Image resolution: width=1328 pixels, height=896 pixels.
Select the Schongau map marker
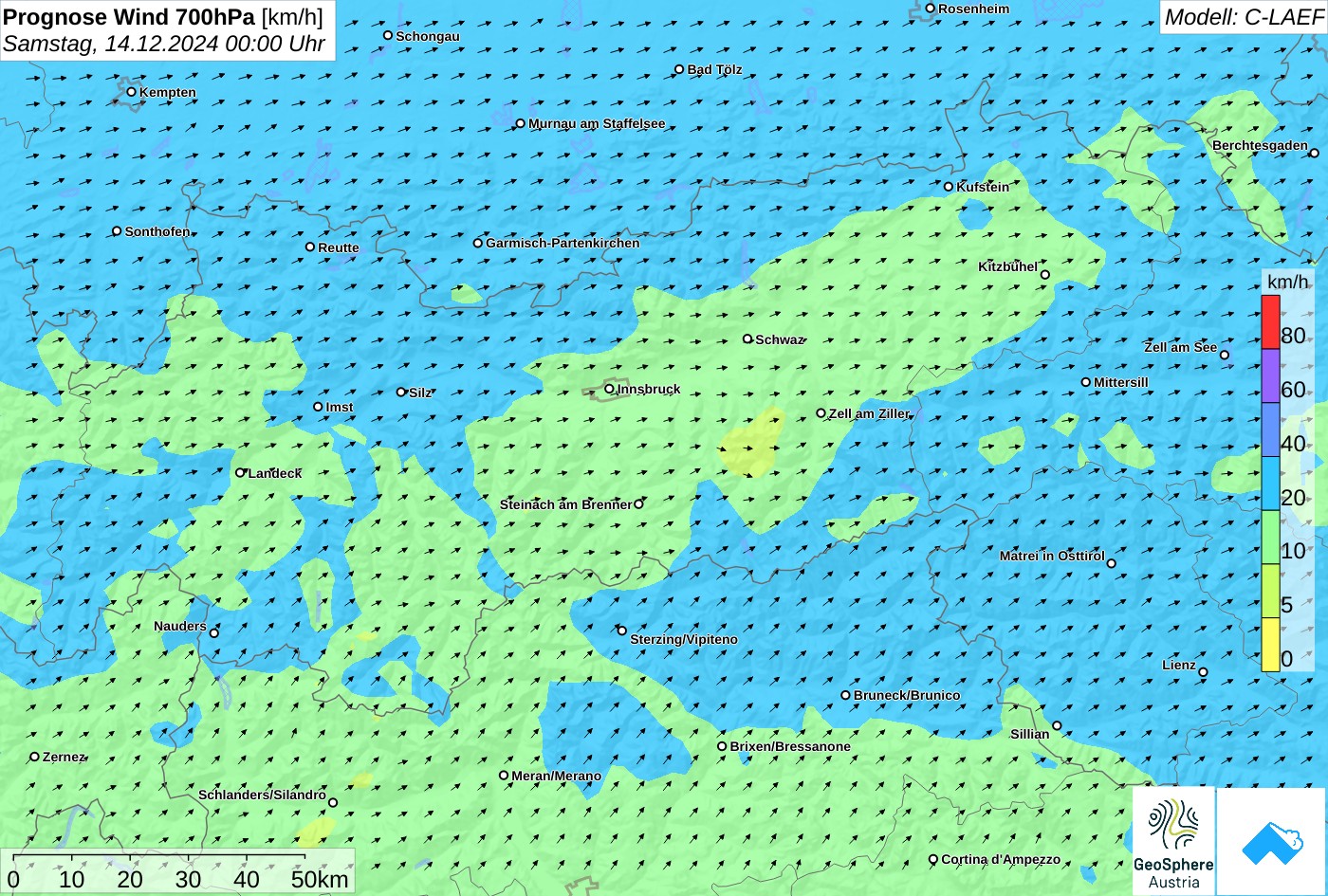point(387,36)
